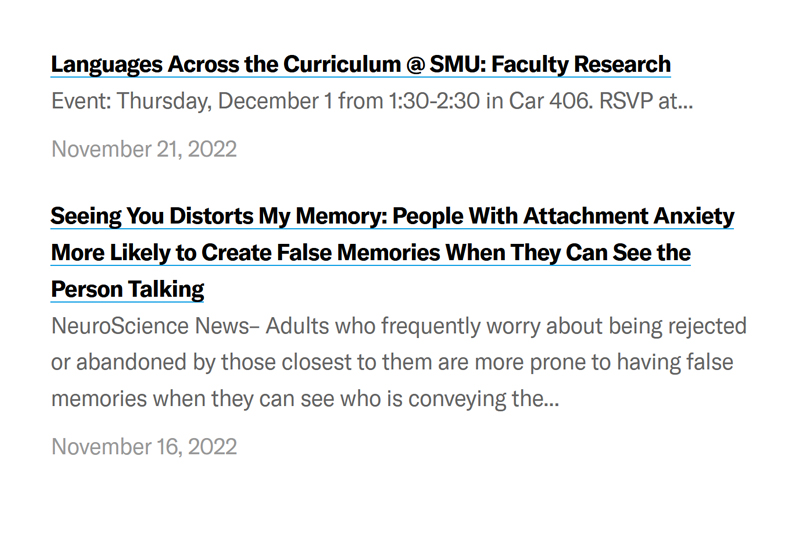
Task: Click the 'Person Talking' headline line
Action: [x=127, y=290]
